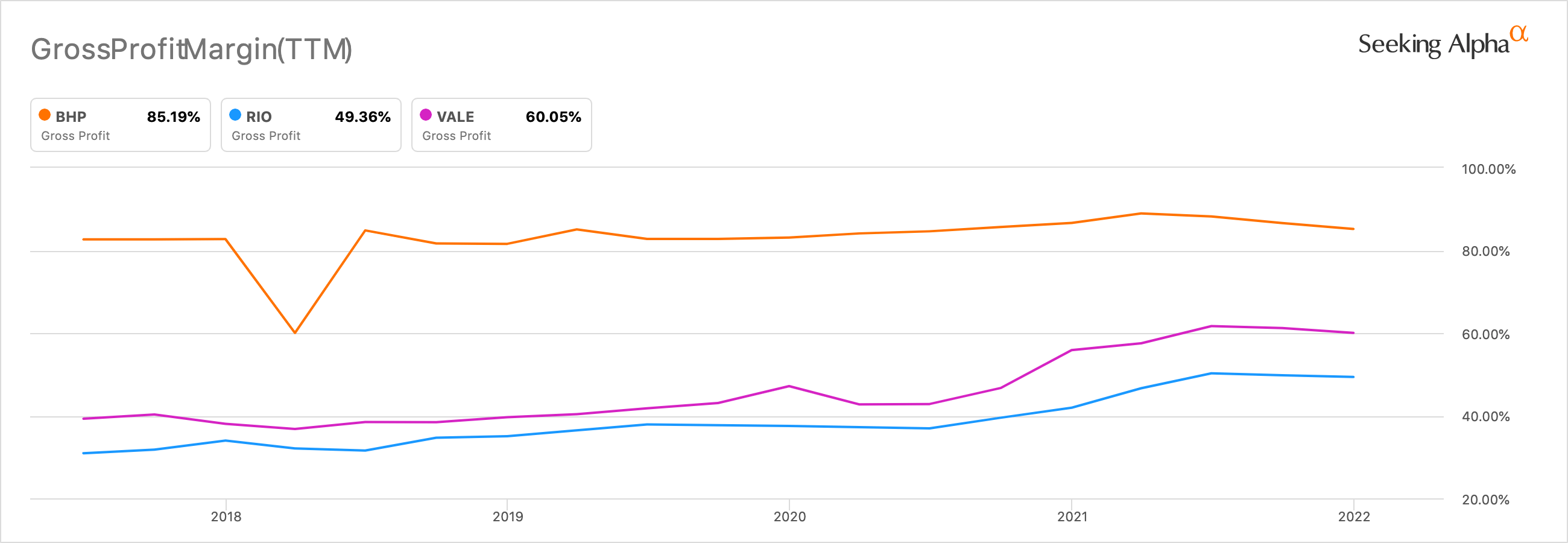Select the 2021 x-axis label
Image resolution: width=1568 pixels, height=543 pixels.
pyautogui.click(x=1072, y=517)
